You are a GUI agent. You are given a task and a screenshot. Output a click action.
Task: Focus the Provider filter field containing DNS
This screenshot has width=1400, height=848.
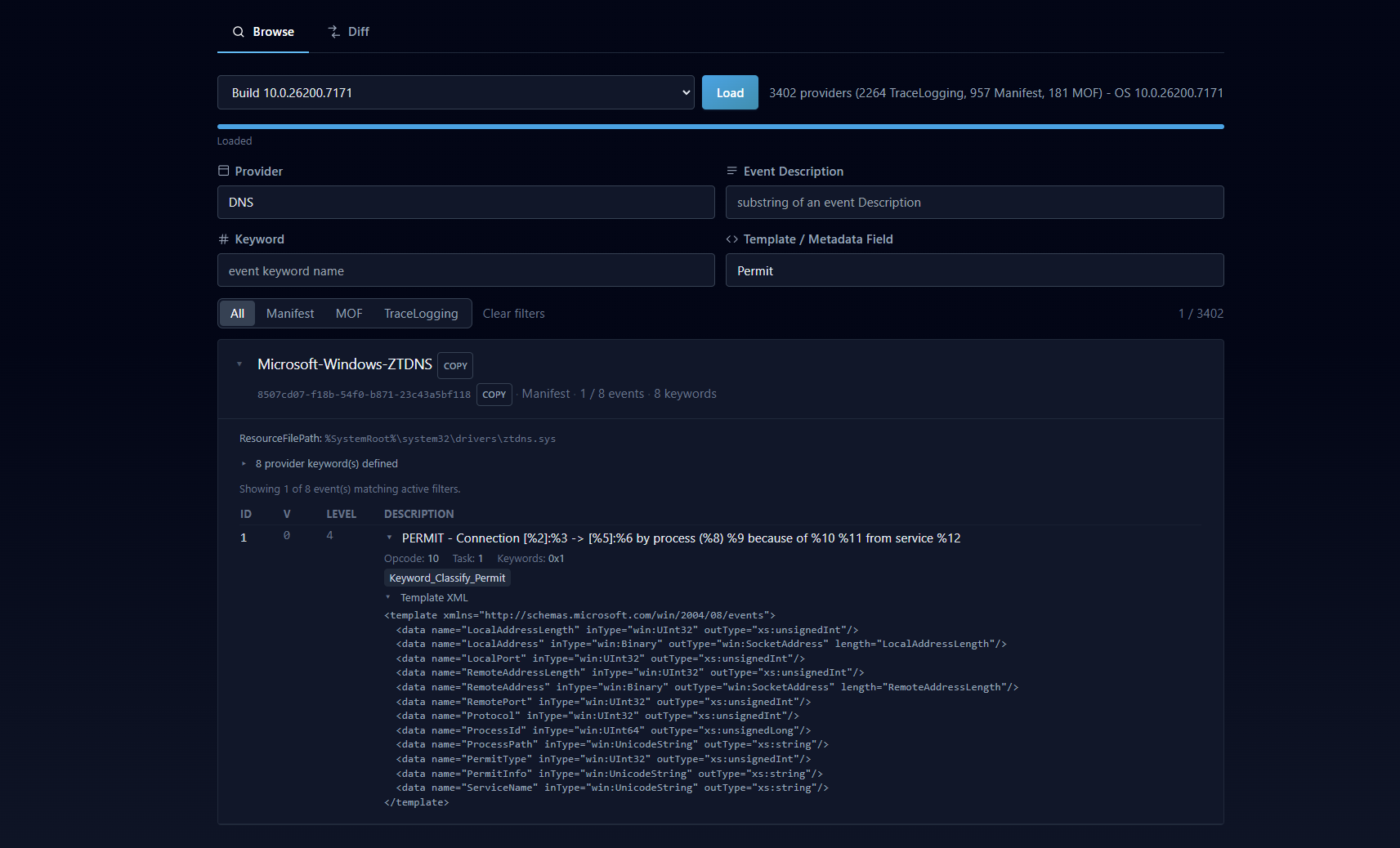pyautogui.click(x=466, y=203)
